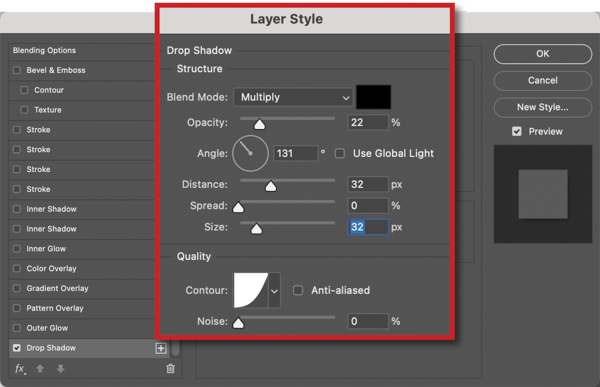This screenshot has height=387, width=600.
Task: Tick the Contour sub-effect checkbox in the styles list
Action: pos(24,90)
